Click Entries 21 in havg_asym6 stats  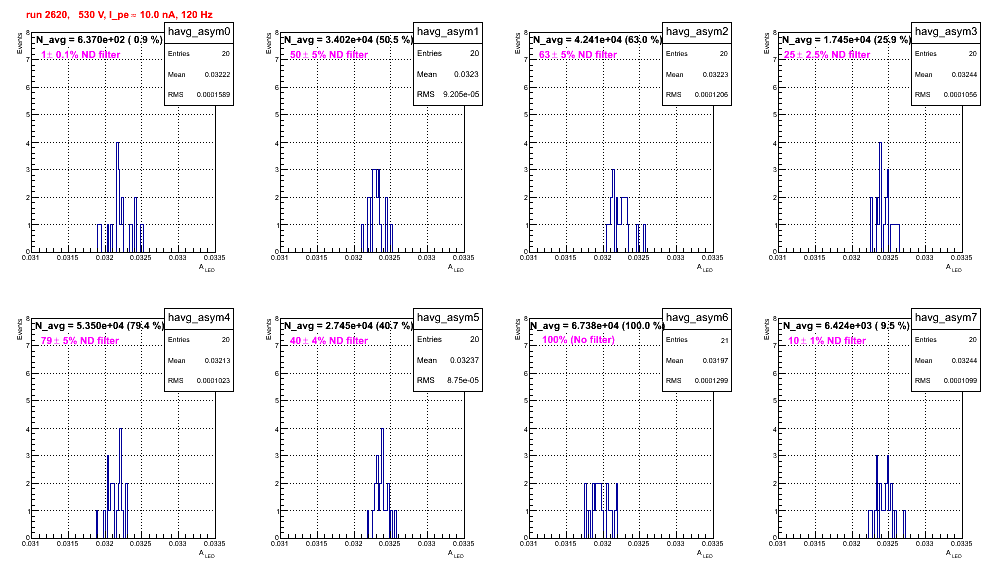[697, 340]
